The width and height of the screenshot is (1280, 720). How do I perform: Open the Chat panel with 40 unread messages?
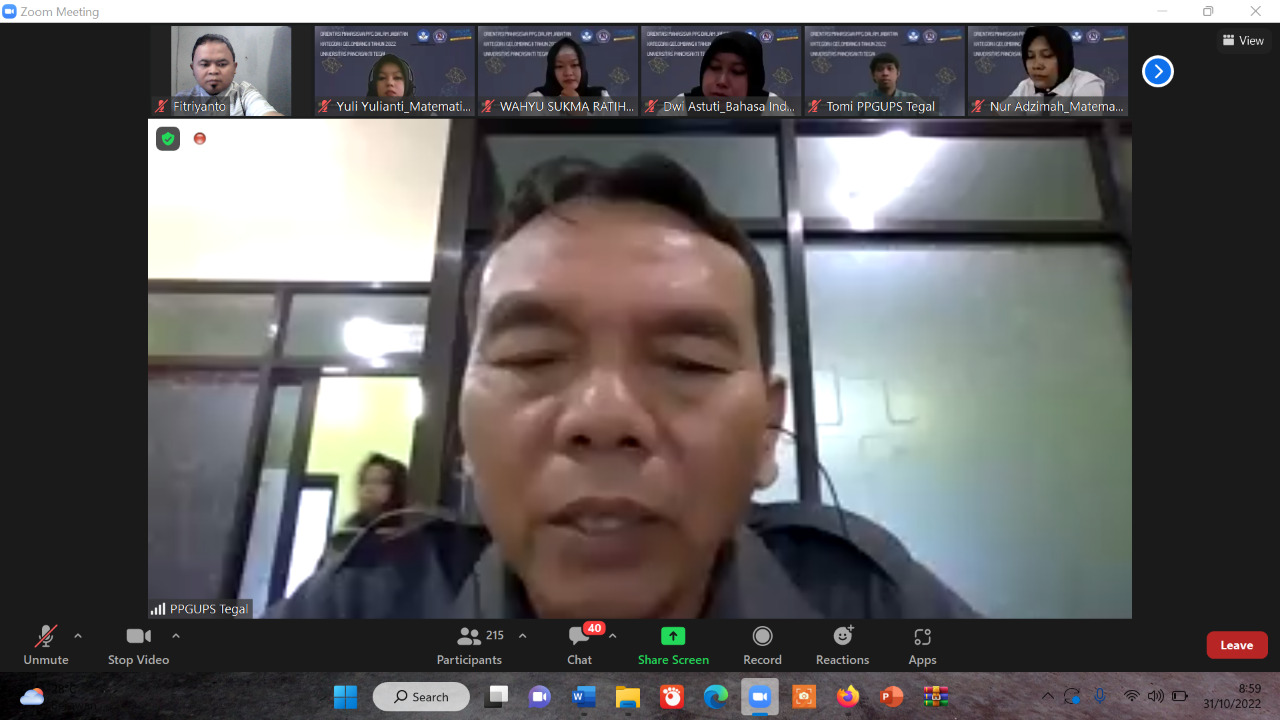click(x=579, y=645)
